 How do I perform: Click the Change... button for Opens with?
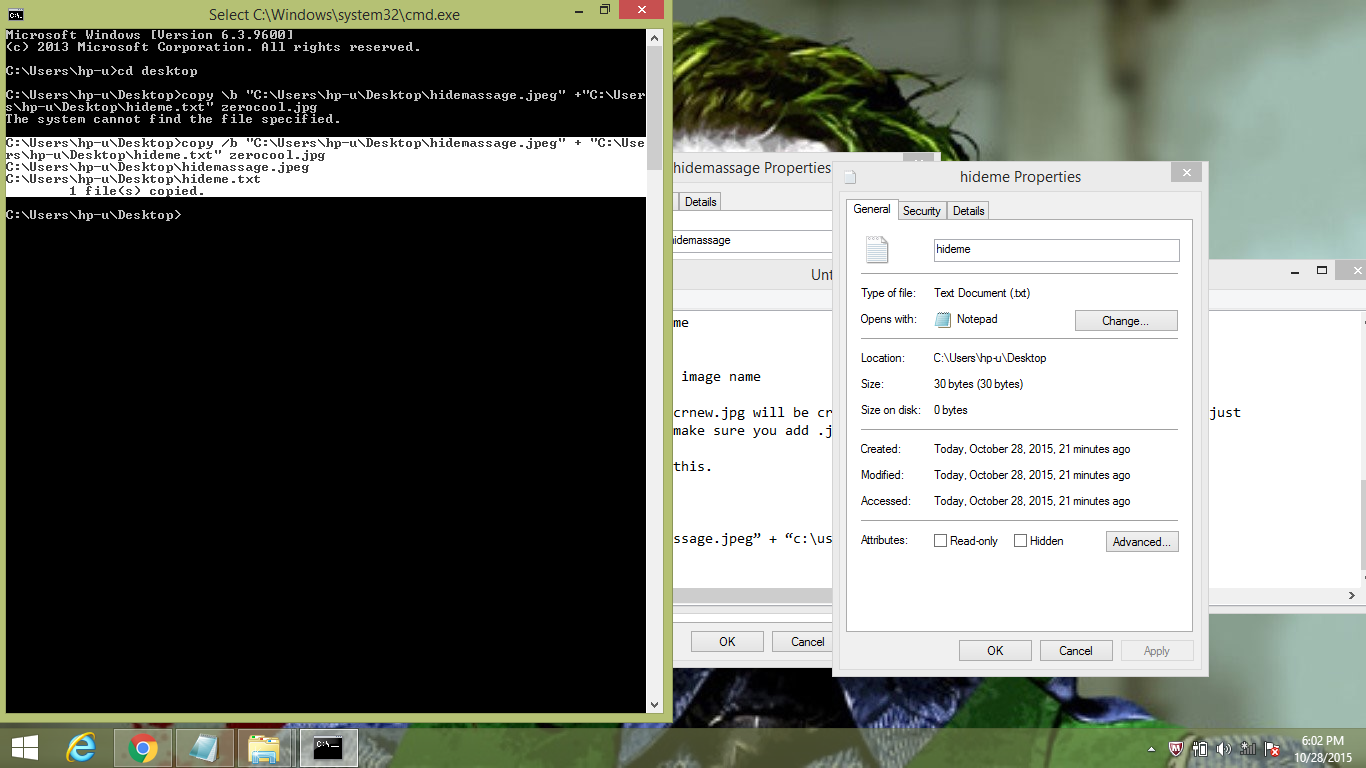pyautogui.click(x=1126, y=321)
